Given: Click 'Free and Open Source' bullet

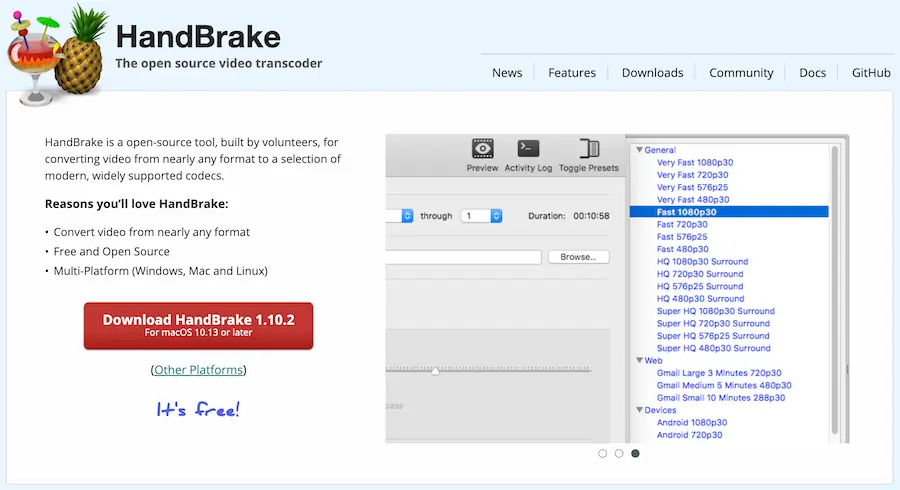Looking at the screenshot, I should pyautogui.click(x=111, y=251).
